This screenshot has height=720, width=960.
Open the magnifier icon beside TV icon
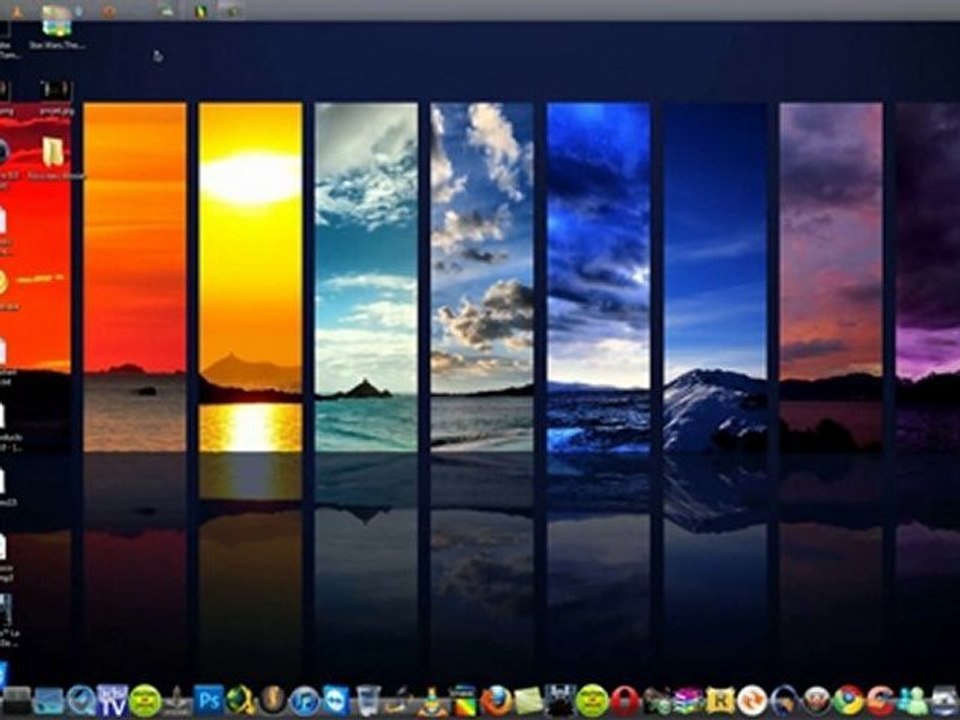[81, 700]
